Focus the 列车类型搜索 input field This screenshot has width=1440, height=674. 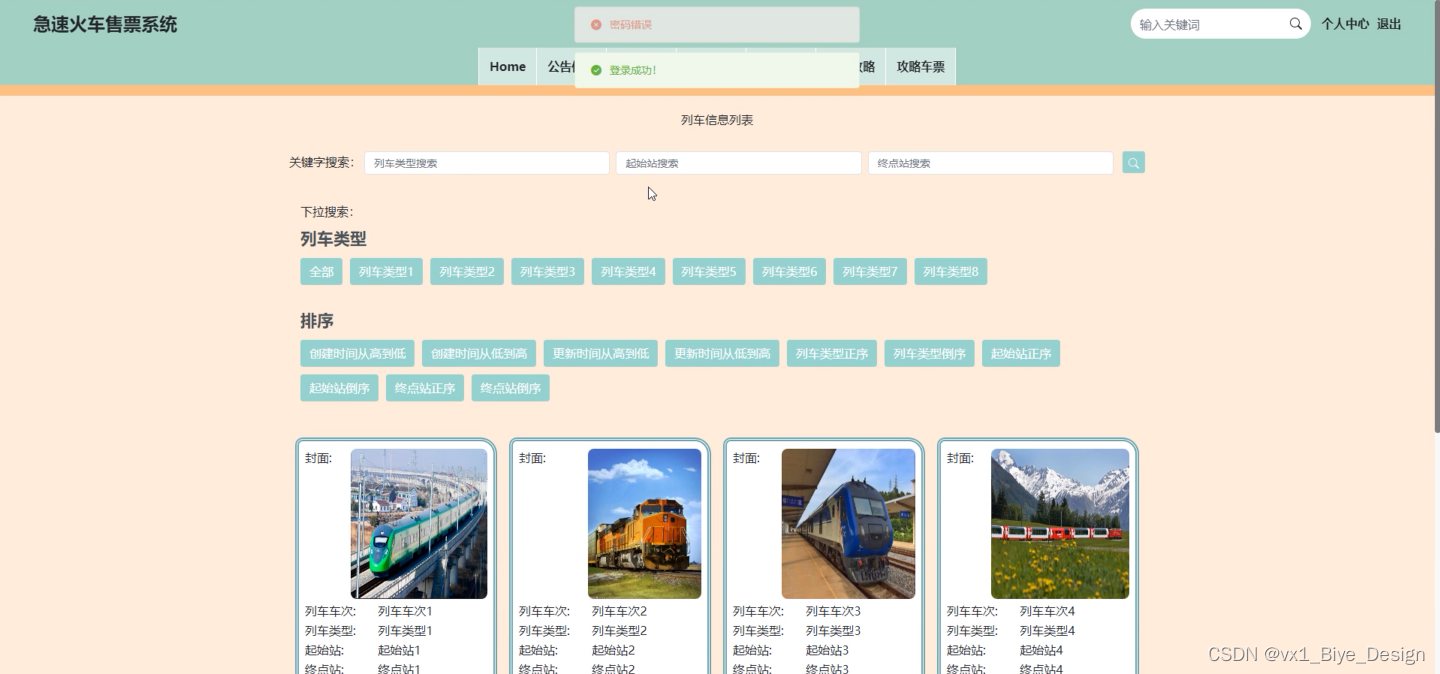(487, 163)
